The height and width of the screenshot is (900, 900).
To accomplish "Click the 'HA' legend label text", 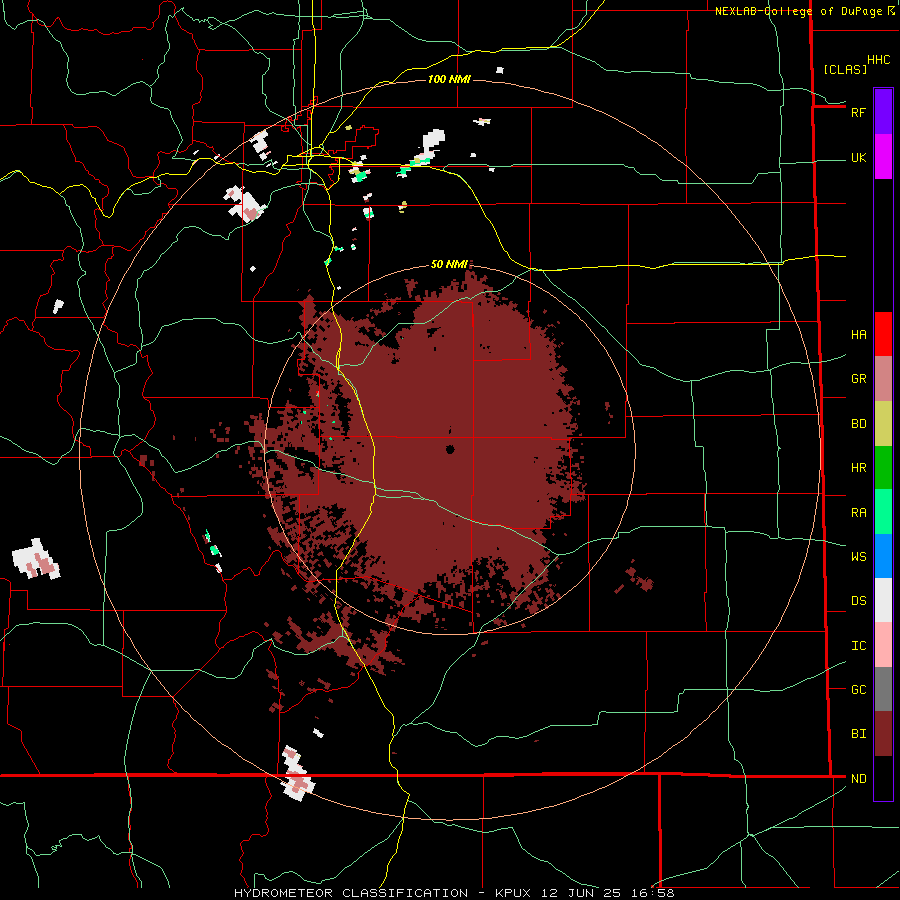I will (858, 334).
